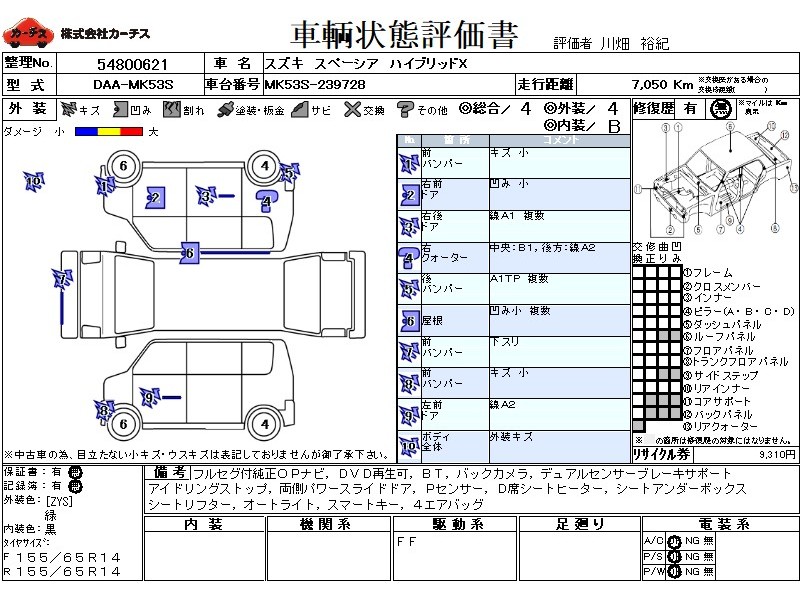Click the mileage value 7,050 Km

click(662, 85)
